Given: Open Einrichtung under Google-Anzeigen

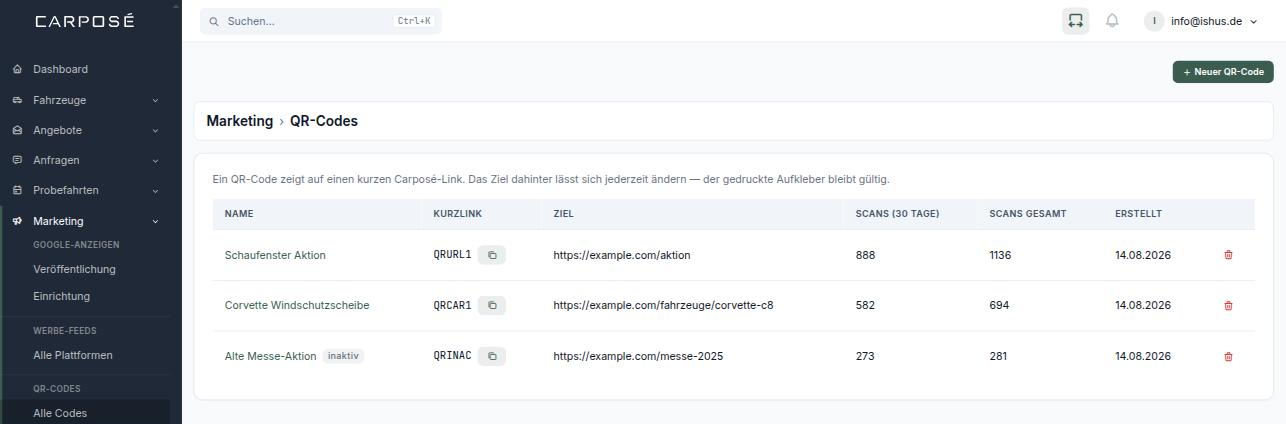Looking at the screenshot, I should 61,296.
